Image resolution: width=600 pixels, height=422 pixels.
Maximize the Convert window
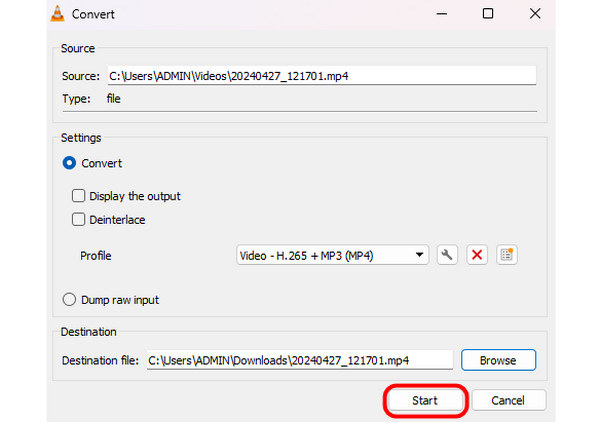point(488,14)
